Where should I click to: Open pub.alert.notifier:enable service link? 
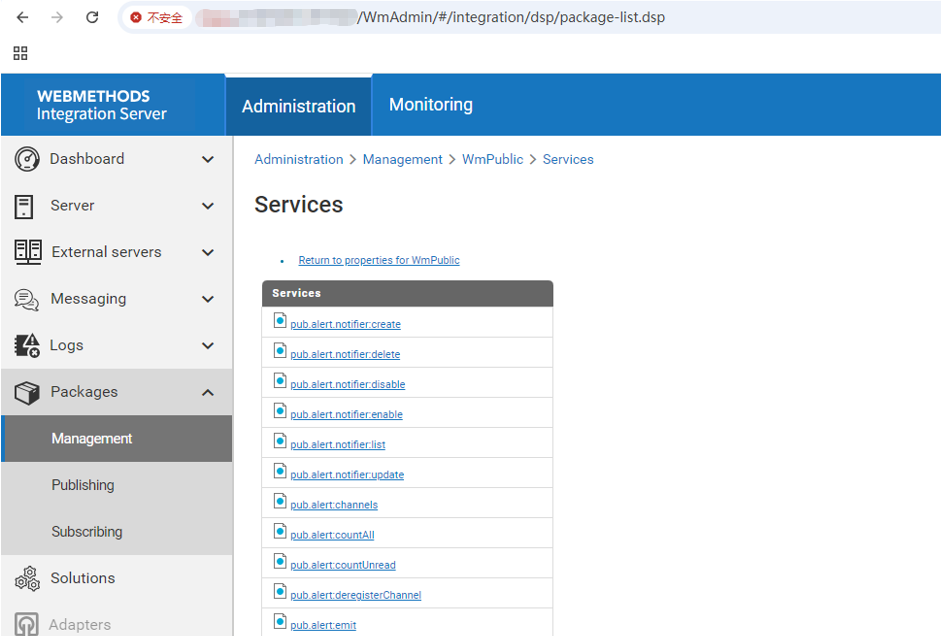[347, 415]
